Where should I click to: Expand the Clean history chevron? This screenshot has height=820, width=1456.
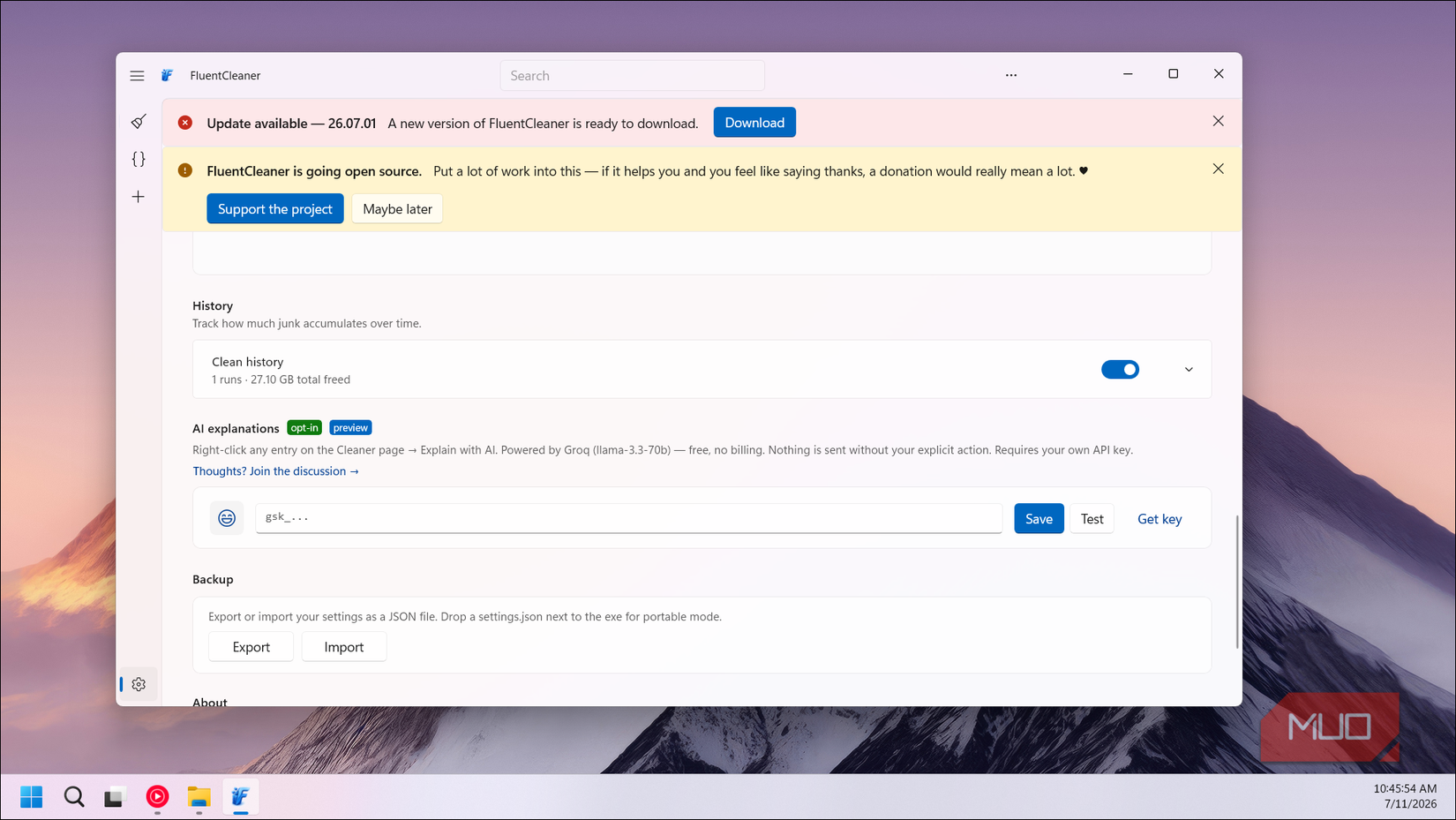(1189, 370)
